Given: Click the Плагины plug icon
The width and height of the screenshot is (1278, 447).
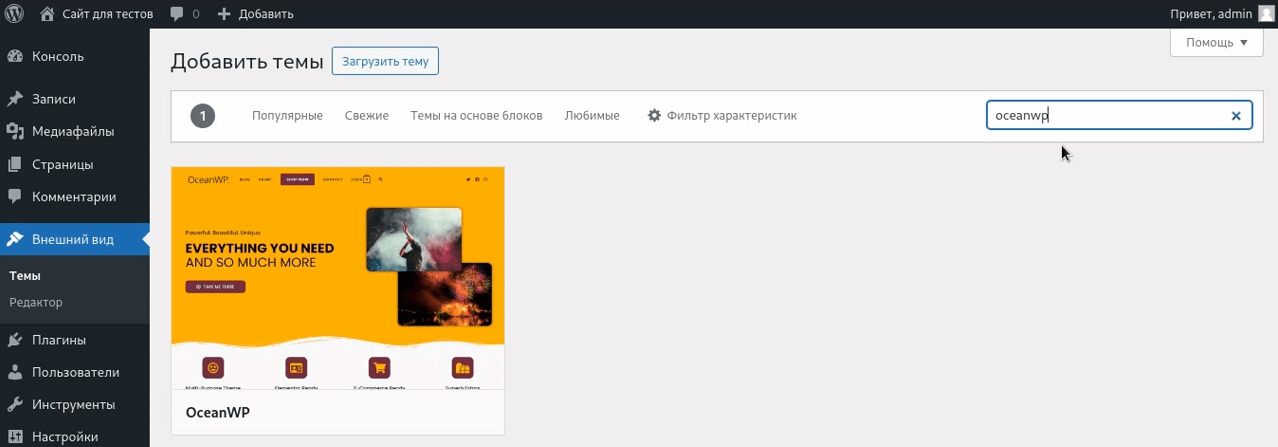Looking at the screenshot, I should tap(15, 339).
